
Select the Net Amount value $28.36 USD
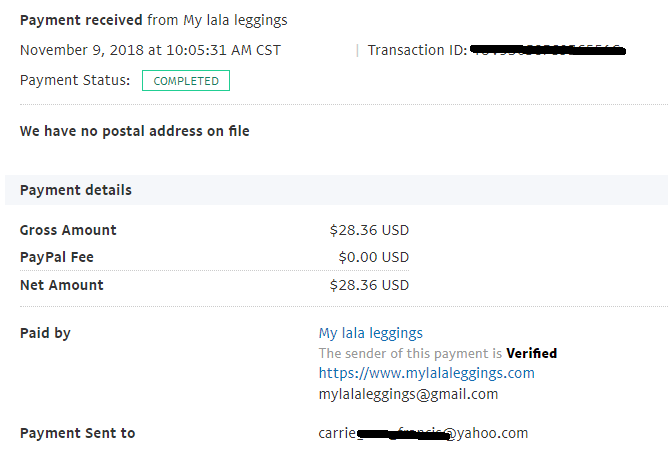point(369,285)
